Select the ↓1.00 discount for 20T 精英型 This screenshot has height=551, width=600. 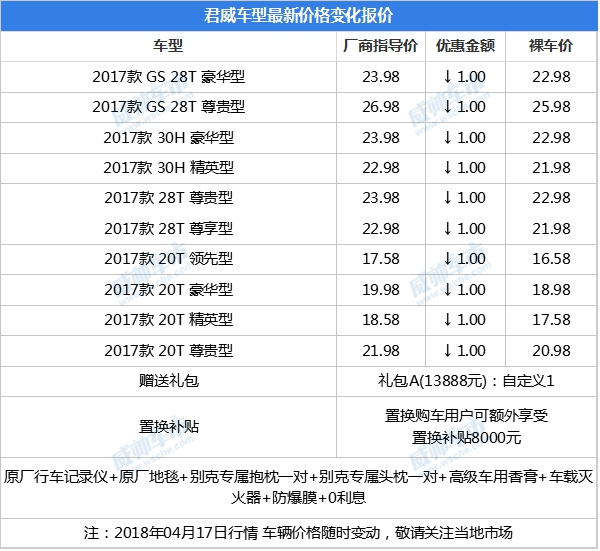[x=465, y=320]
